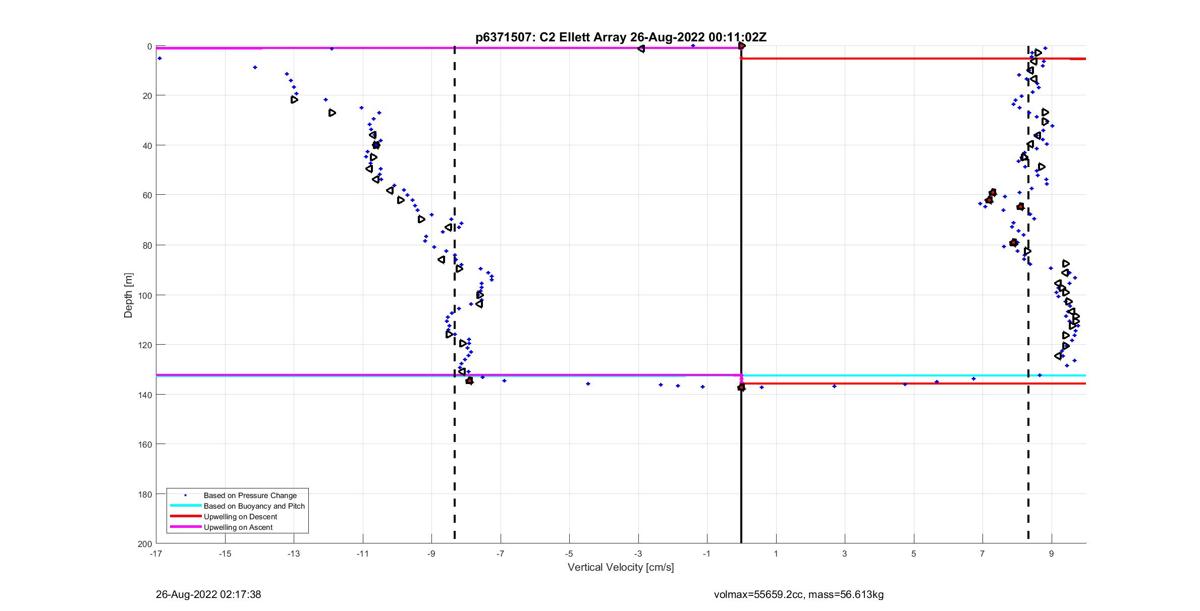Click depth axis tick label '160'
Viewport: 1200px width, 611px height.
(144, 444)
